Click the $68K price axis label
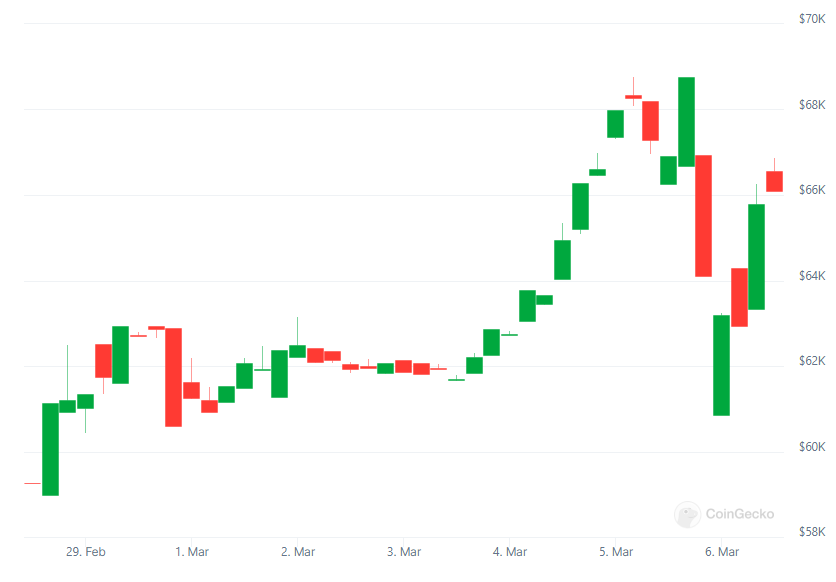836x582 pixels. [x=811, y=104]
